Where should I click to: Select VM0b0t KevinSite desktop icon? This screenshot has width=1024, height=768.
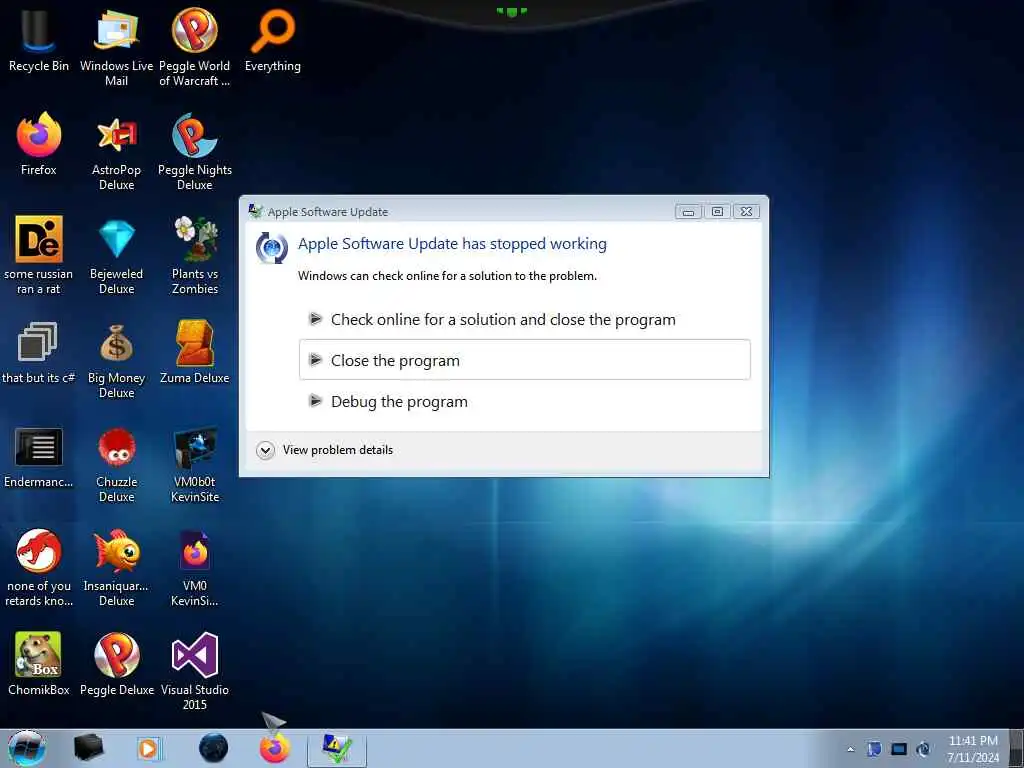[195, 464]
